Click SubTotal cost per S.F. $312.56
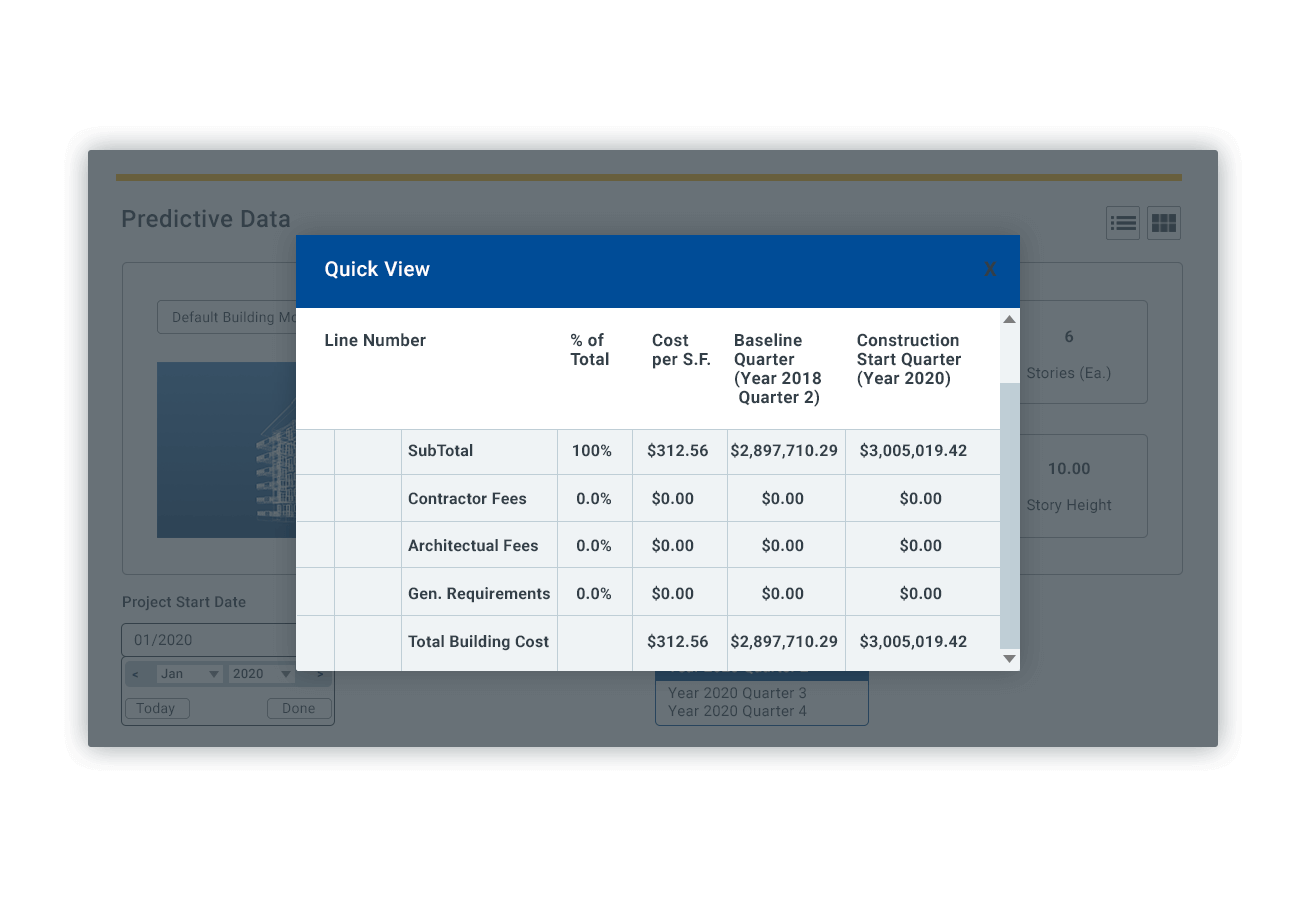Image resolution: width=1296 pixels, height=900 pixels. click(679, 451)
